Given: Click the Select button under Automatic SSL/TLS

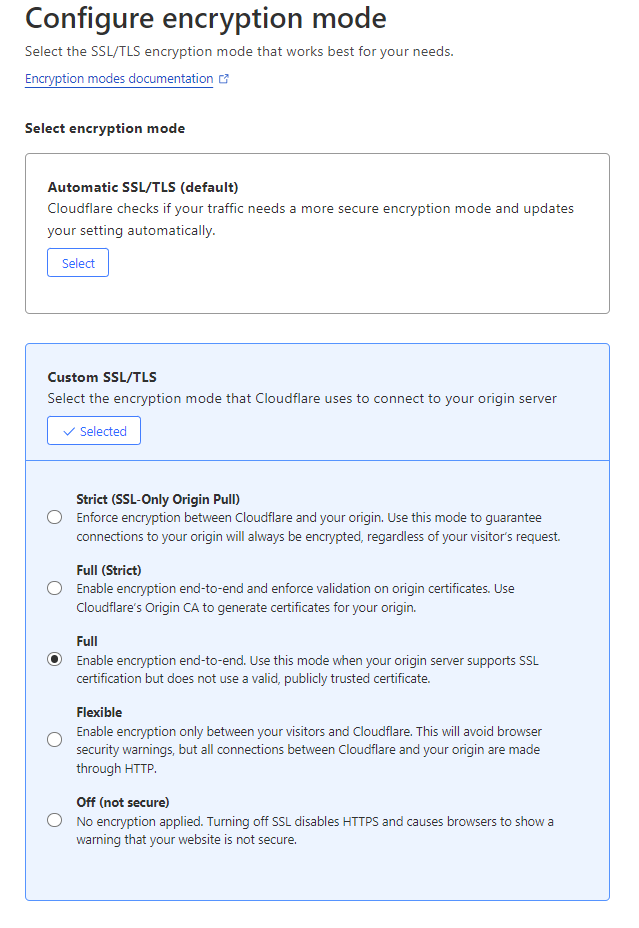Looking at the screenshot, I should pos(78,263).
